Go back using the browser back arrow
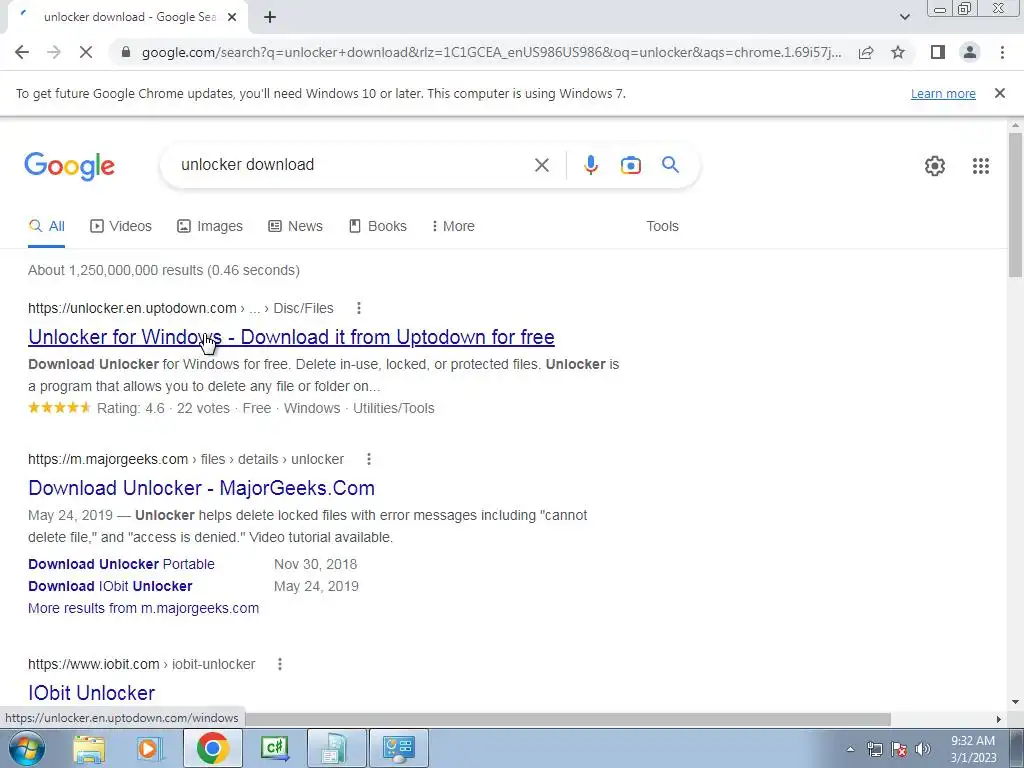This screenshot has width=1024, height=768. coord(22,52)
